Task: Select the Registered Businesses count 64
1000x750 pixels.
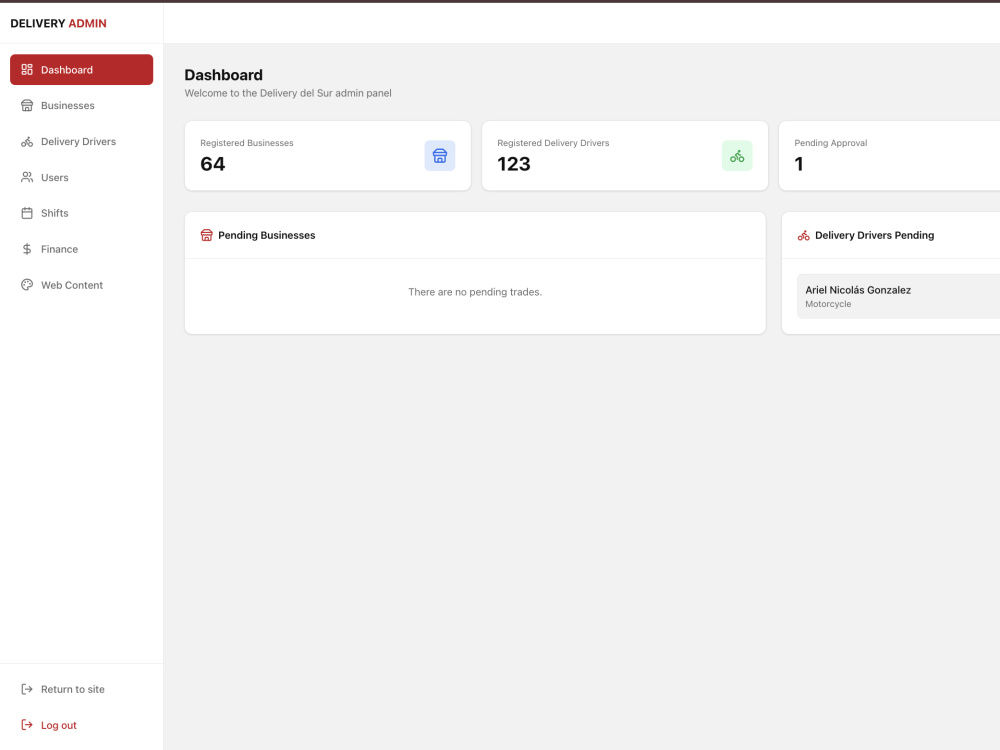Action: pyautogui.click(x=212, y=164)
